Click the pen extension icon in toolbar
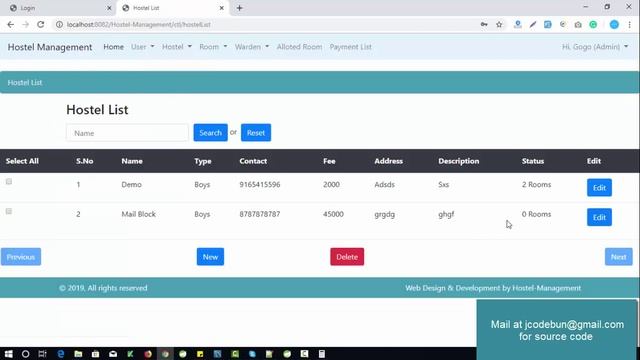The image size is (640, 360). click(x=533, y=24)
